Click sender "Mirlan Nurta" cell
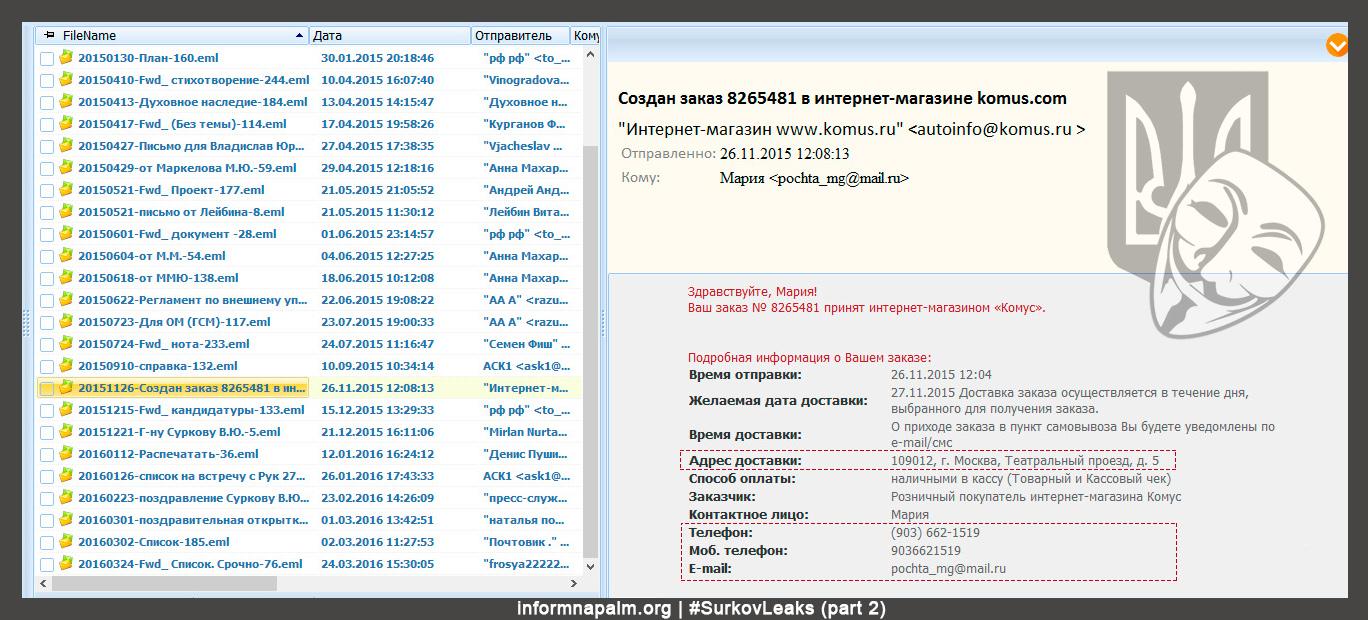1368x620 pixels. [524, 432]
